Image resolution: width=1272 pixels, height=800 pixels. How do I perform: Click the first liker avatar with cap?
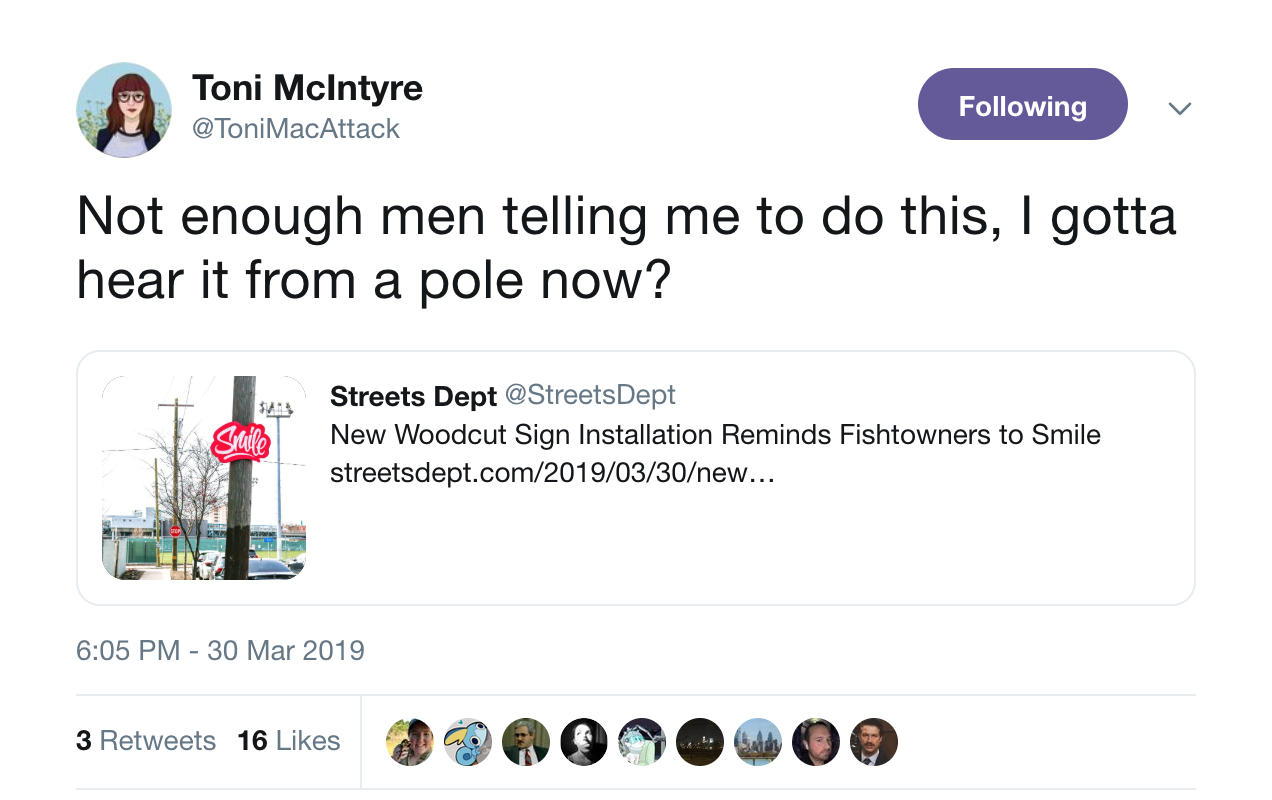(x=410, y=742)
